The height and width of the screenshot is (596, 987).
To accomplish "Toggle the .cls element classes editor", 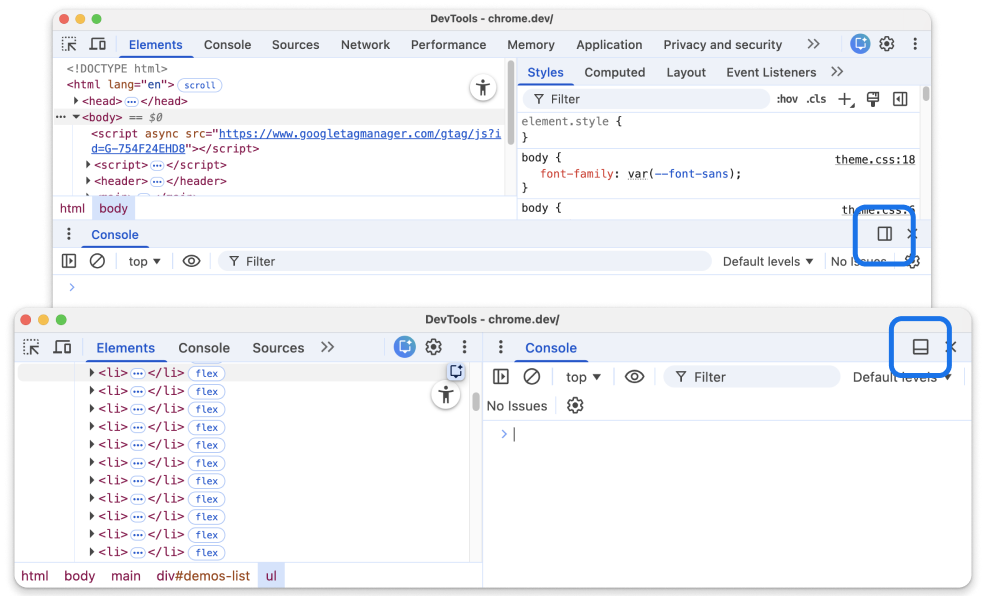I will pyautogui.click(x=817, y=99).
